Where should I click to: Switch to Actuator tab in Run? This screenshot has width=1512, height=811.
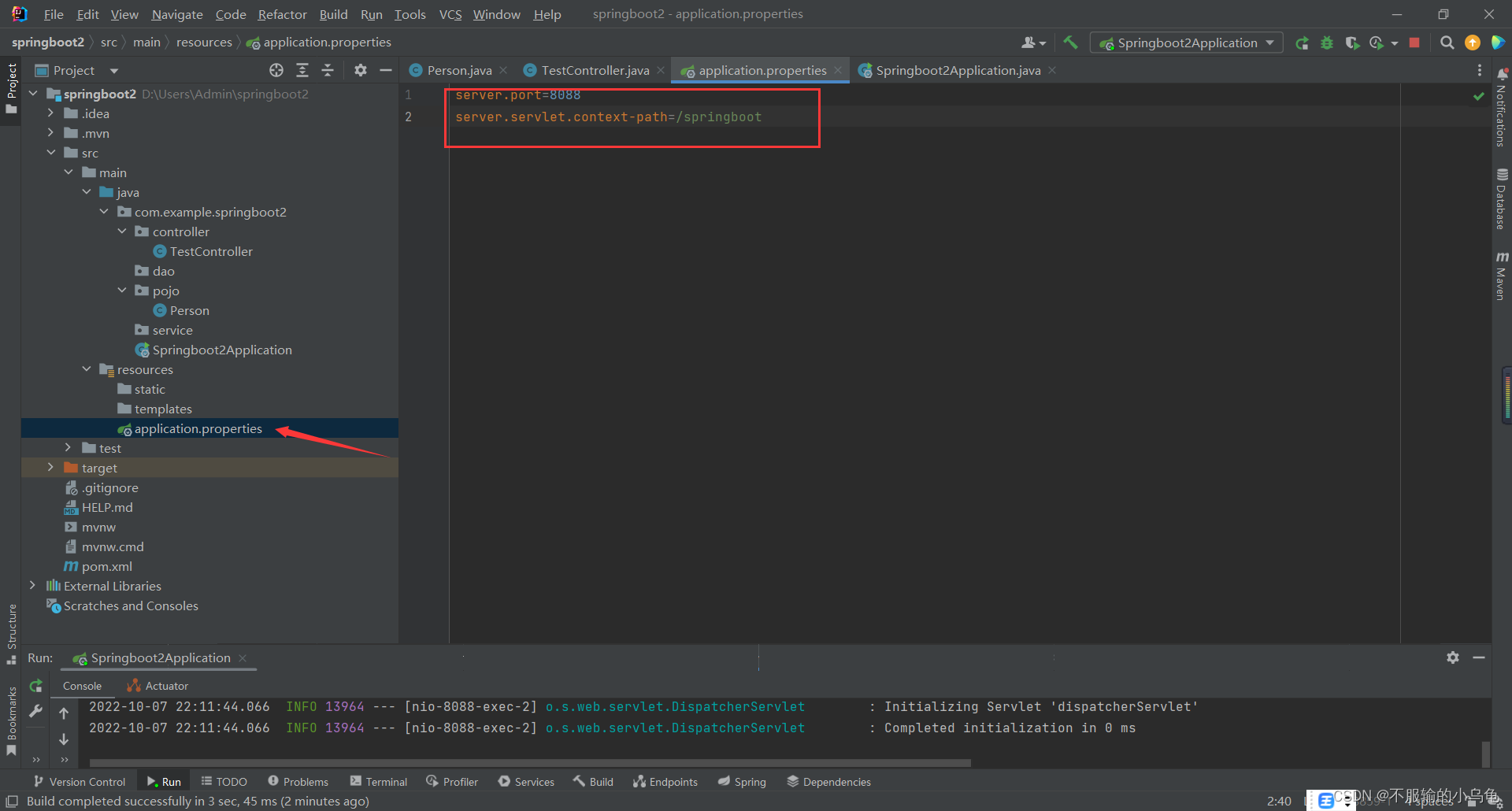tap(158, 686)
